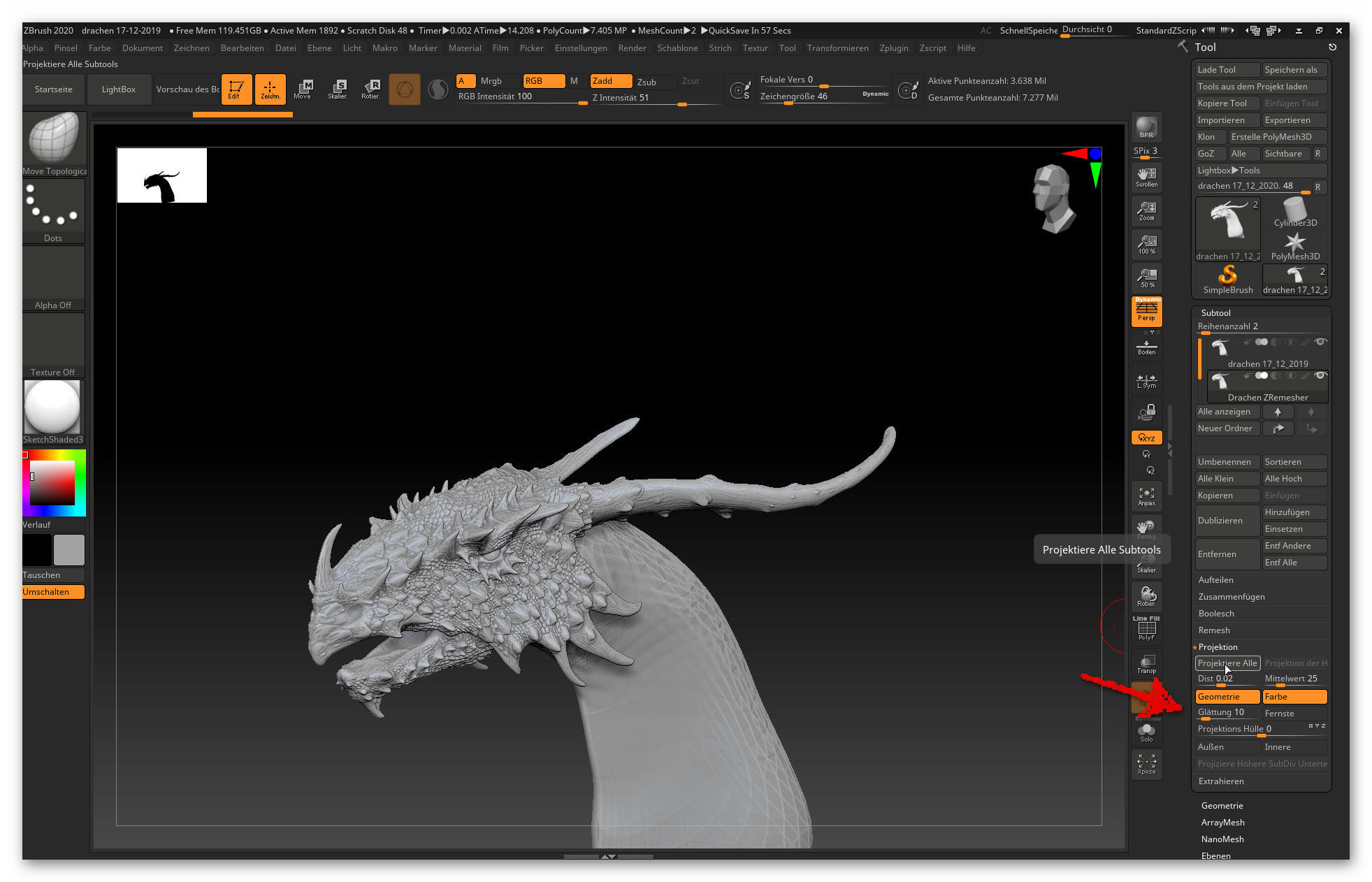The height and width of the screenshot is (882, 1372).
Task: Click the Dublizieren subtool button
Action: tap(1227, 521)
